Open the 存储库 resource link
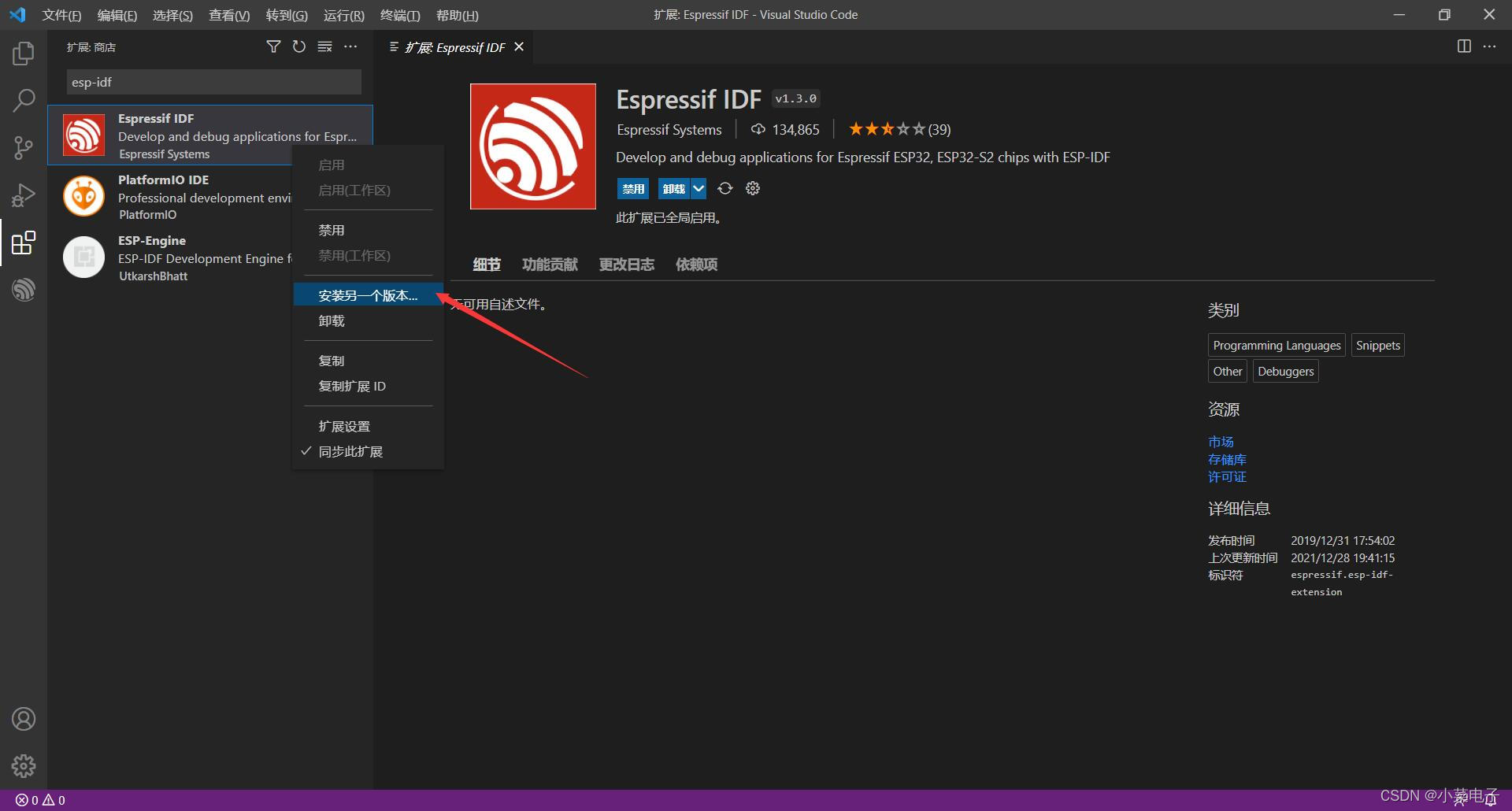Screen dimensions: 1512x811 1227,459
